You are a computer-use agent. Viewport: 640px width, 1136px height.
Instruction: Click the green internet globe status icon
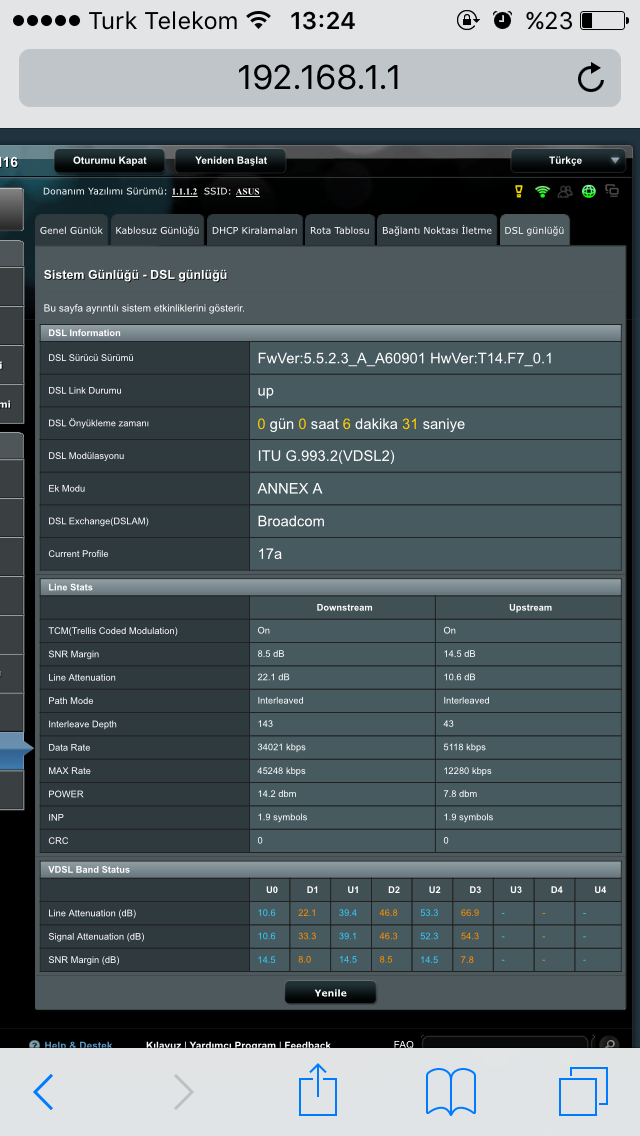(x=589, y=191)
